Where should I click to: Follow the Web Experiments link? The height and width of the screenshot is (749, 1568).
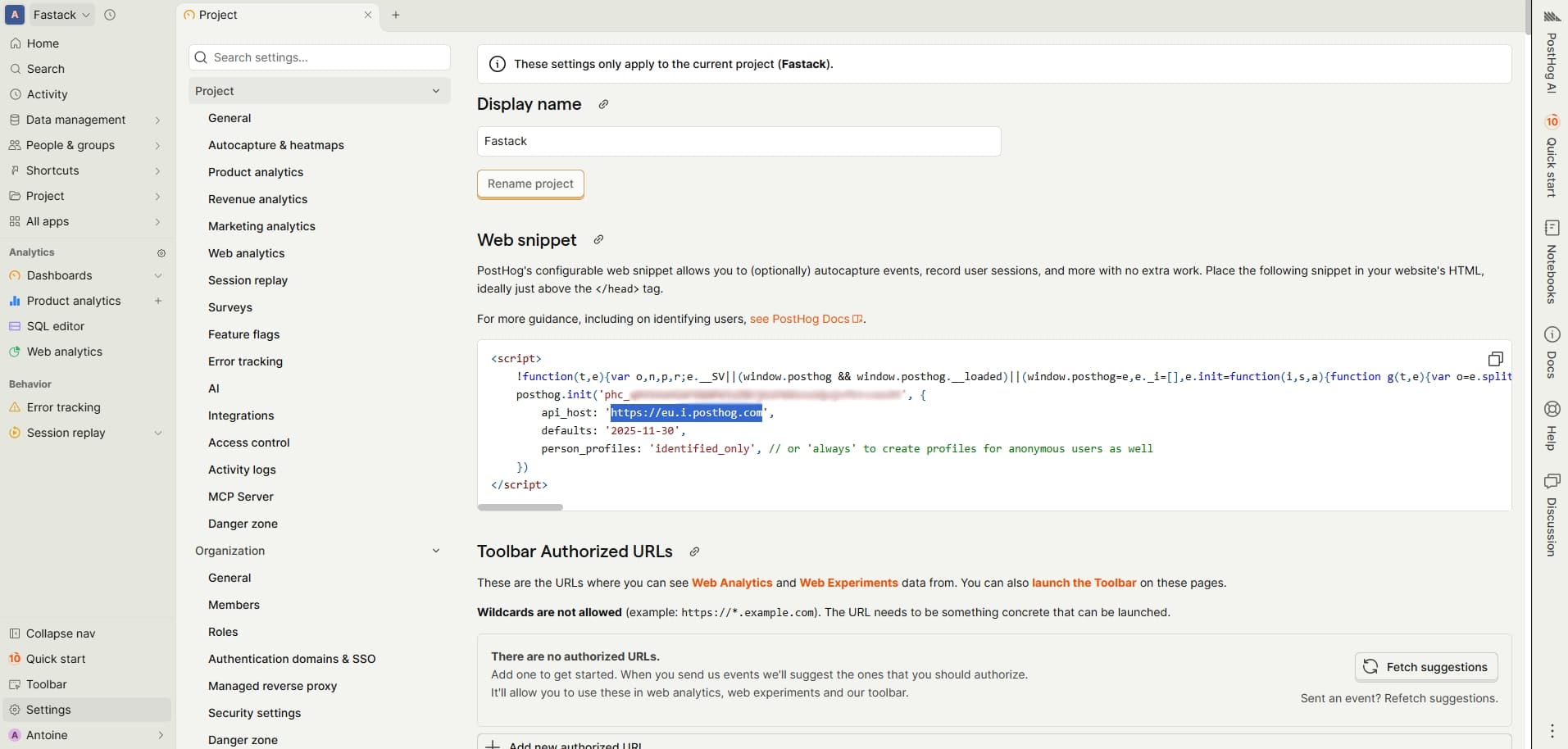848,583
